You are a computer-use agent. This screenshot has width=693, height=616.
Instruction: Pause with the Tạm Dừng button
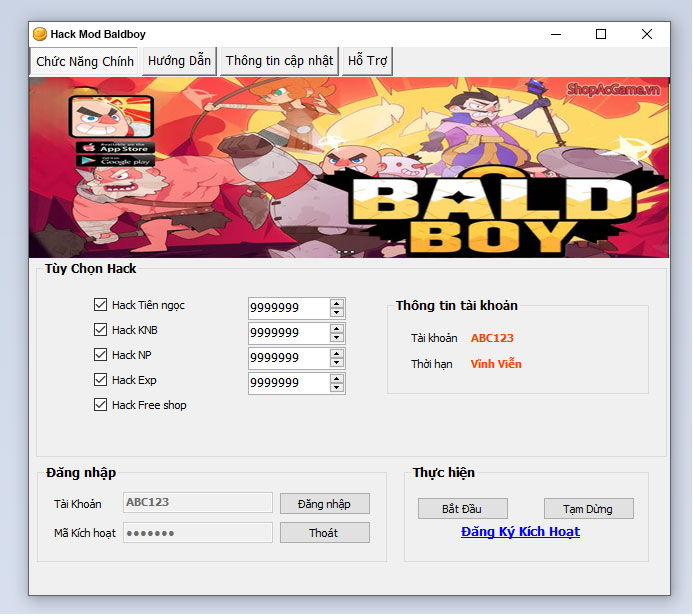589,509
